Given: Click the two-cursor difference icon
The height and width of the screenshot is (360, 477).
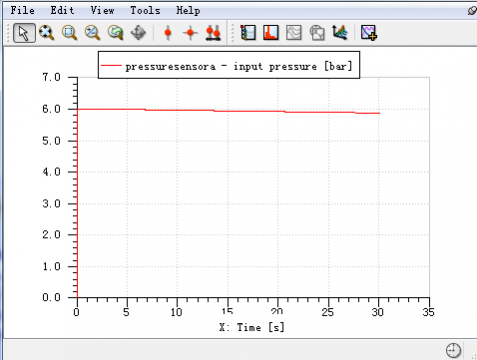Looking at the screenshot, I should [213, 33].
